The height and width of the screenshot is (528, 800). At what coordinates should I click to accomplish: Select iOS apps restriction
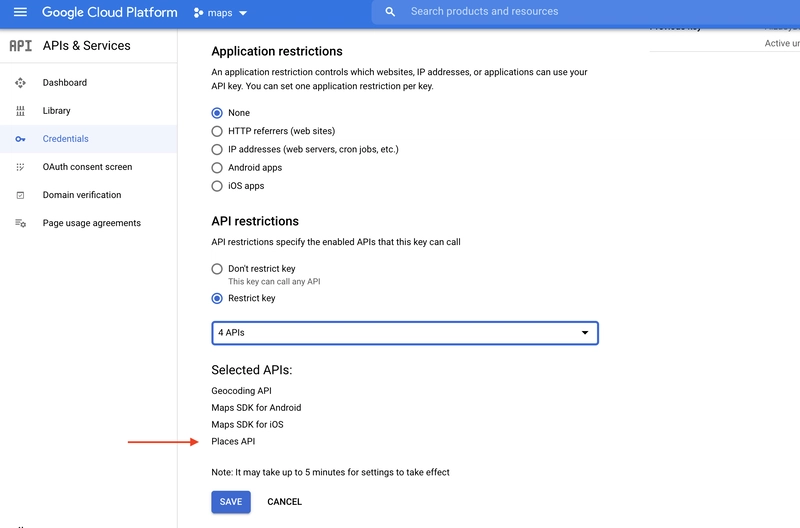217,186
